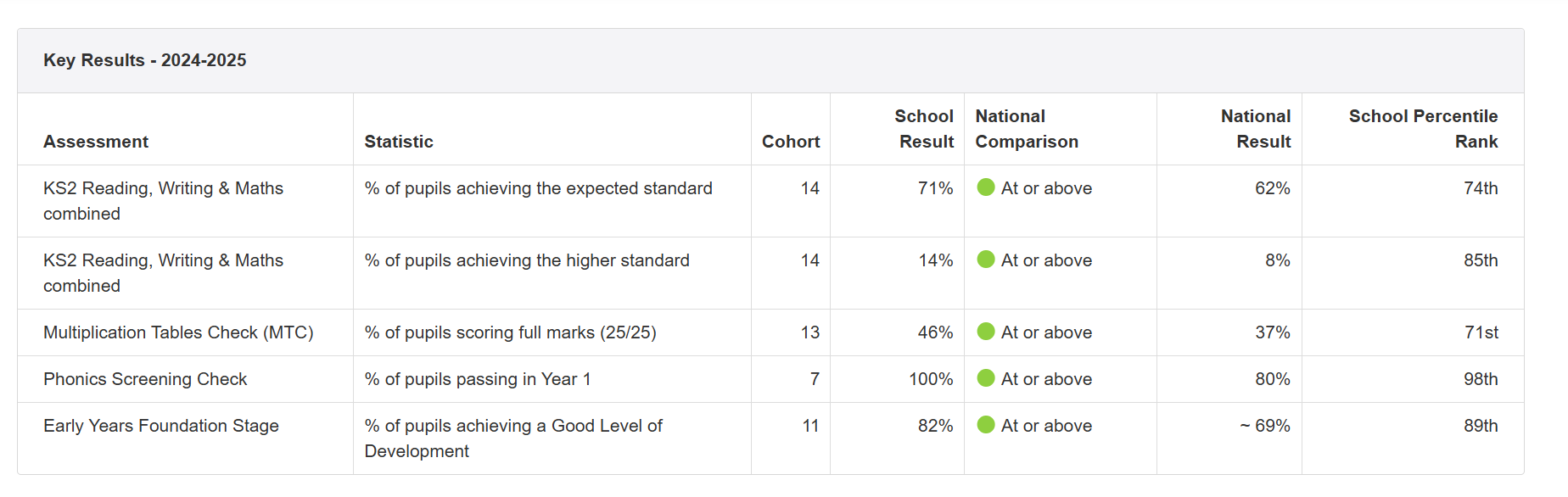The width and height of the screenshot is (1568, 497).
Task: Click the Key Results - 2024-2025 heading
Action: coord(145,60)
